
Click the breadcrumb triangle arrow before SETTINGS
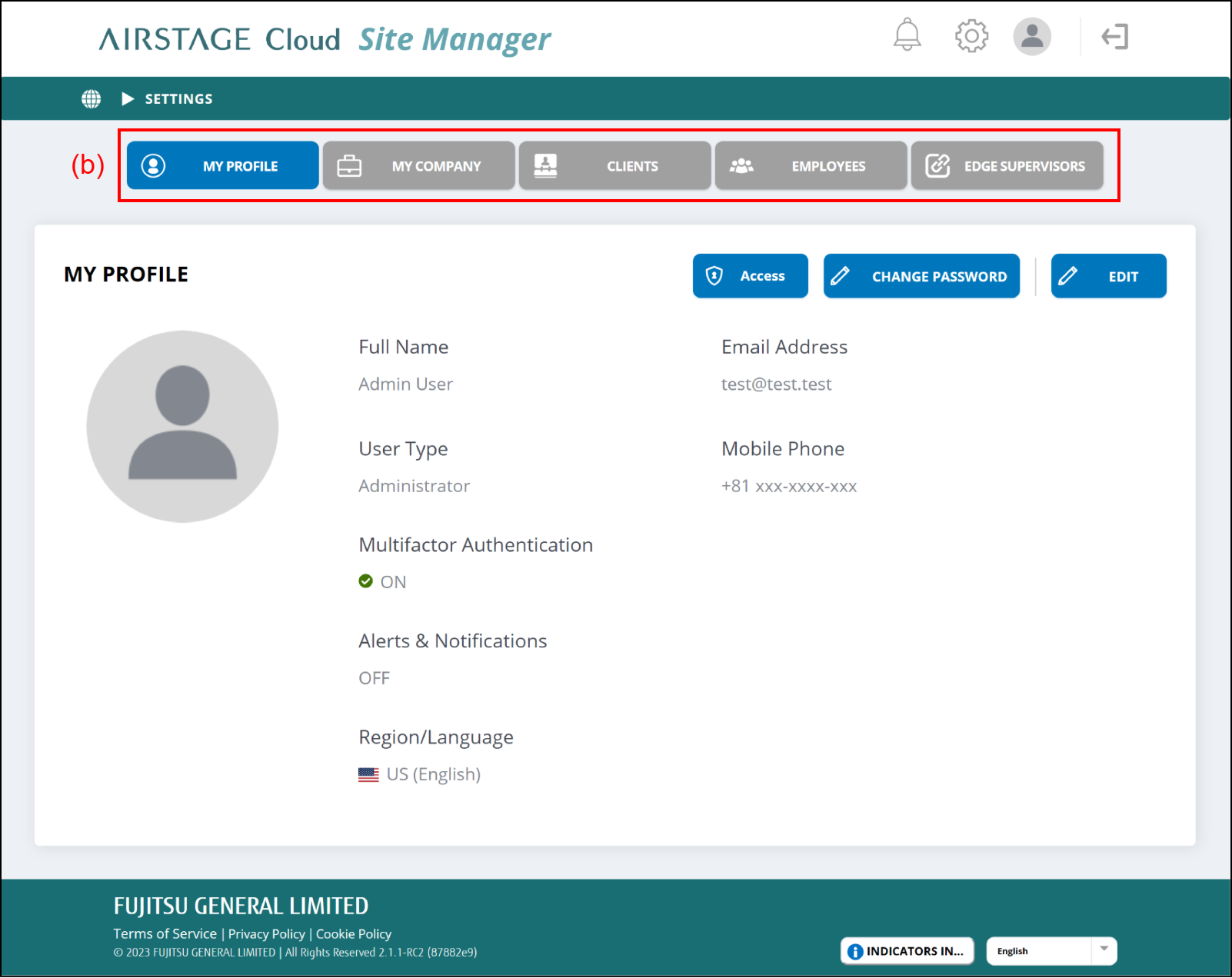pos(128,99)
